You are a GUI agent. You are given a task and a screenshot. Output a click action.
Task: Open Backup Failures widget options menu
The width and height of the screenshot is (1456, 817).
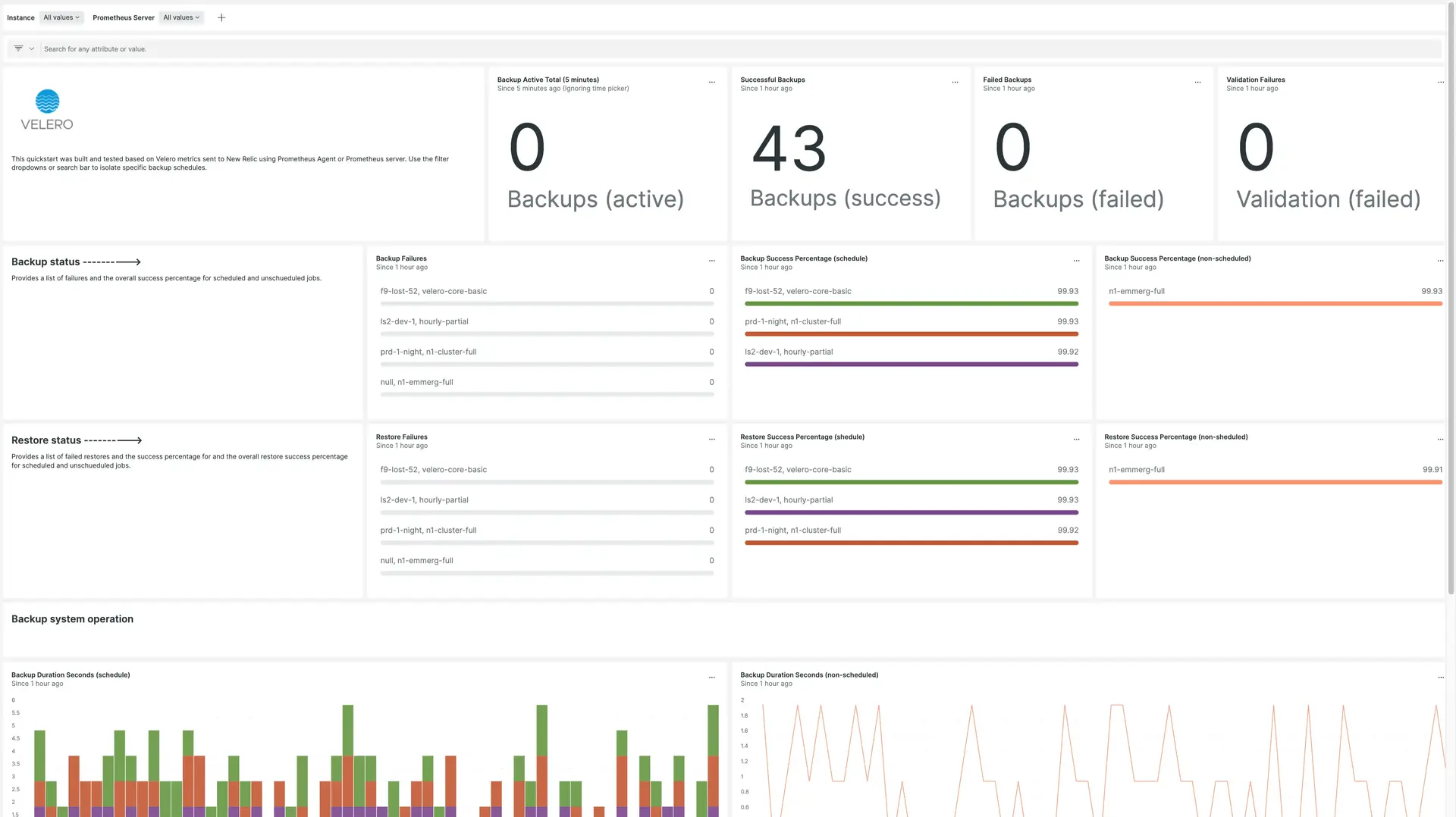[711, 261]
